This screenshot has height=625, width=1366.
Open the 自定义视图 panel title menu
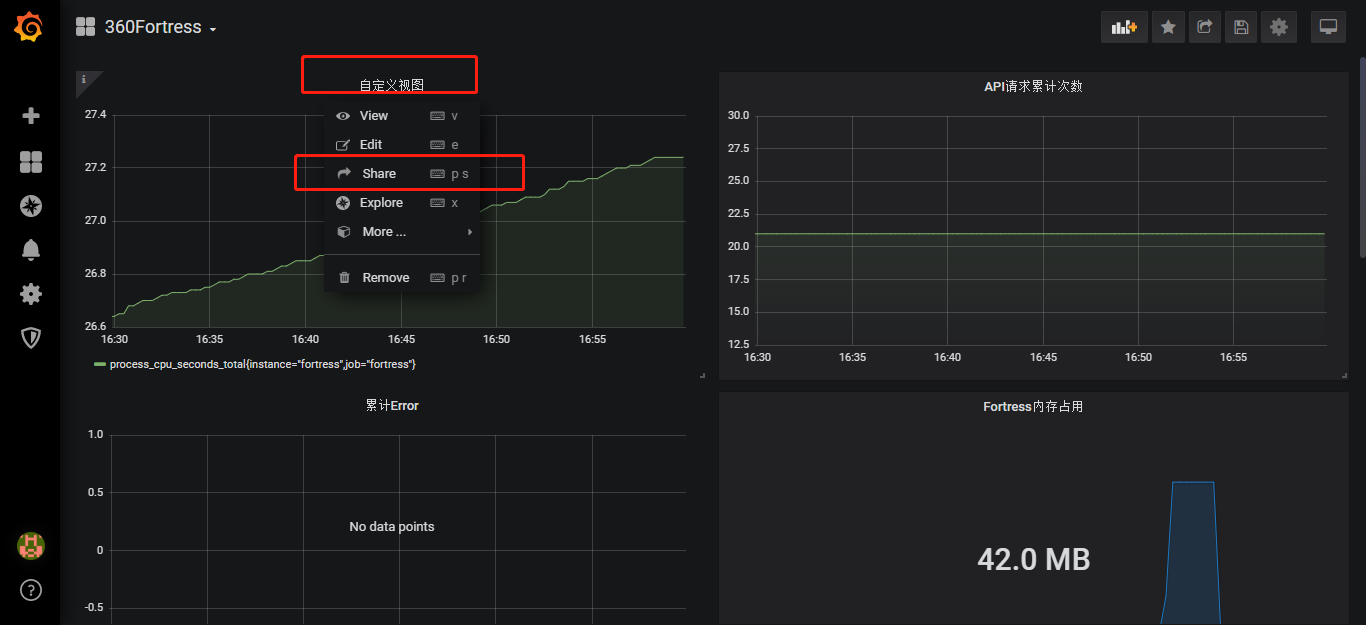pyautogui.click(x=392, y=86)
